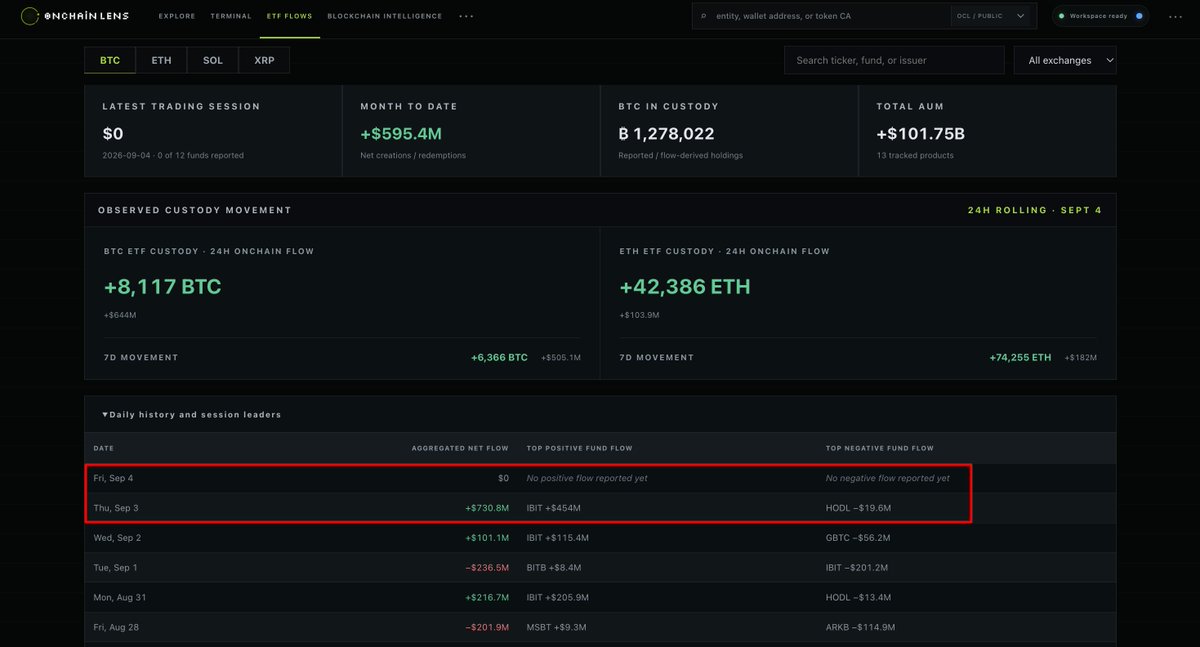Click the Thu, Sep 3 history row
The width and height of the screenshot is (1200, 647).
point(600,508)
